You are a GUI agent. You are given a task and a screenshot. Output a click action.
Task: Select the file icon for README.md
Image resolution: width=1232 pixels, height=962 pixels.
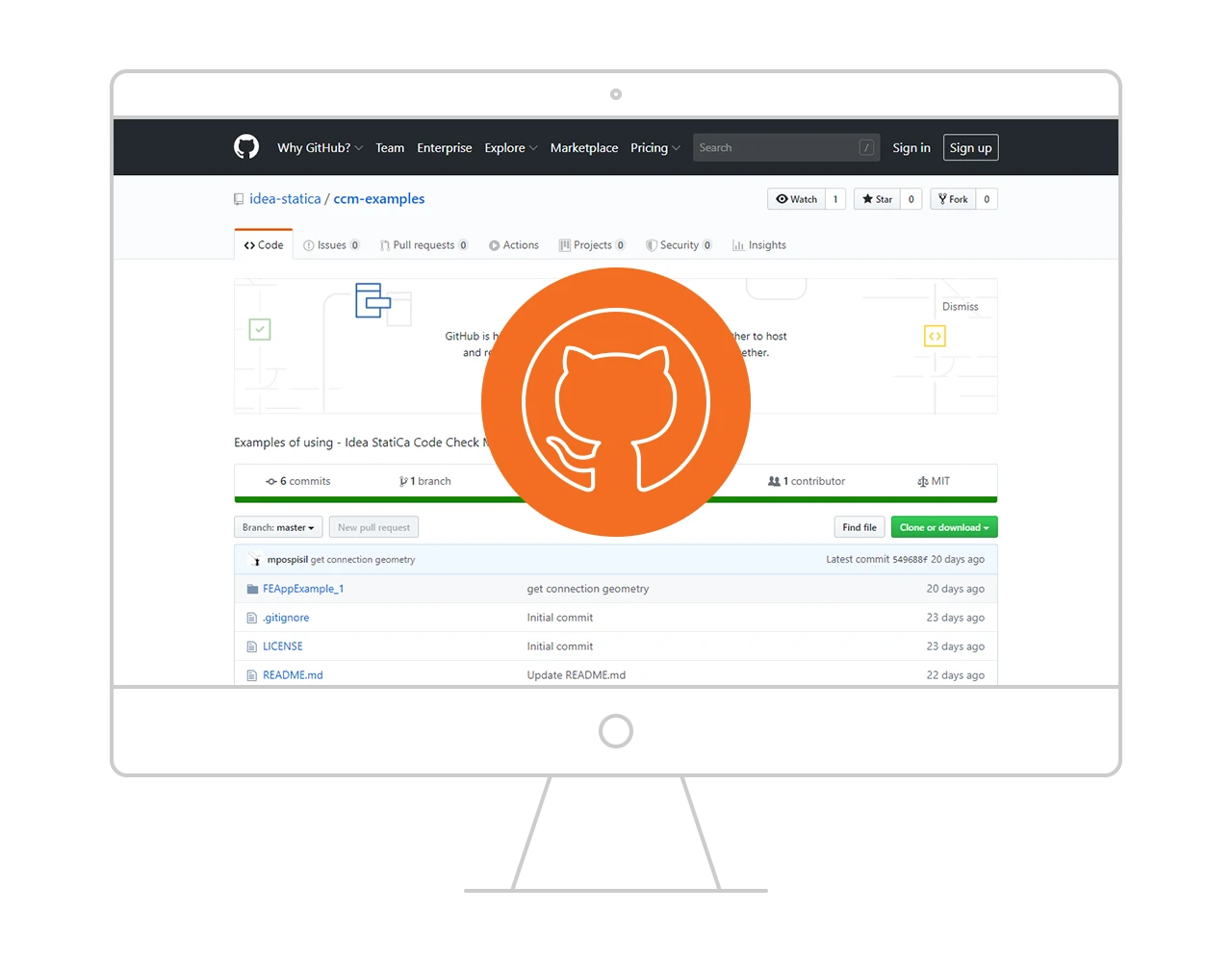click(x=252, y=675)
